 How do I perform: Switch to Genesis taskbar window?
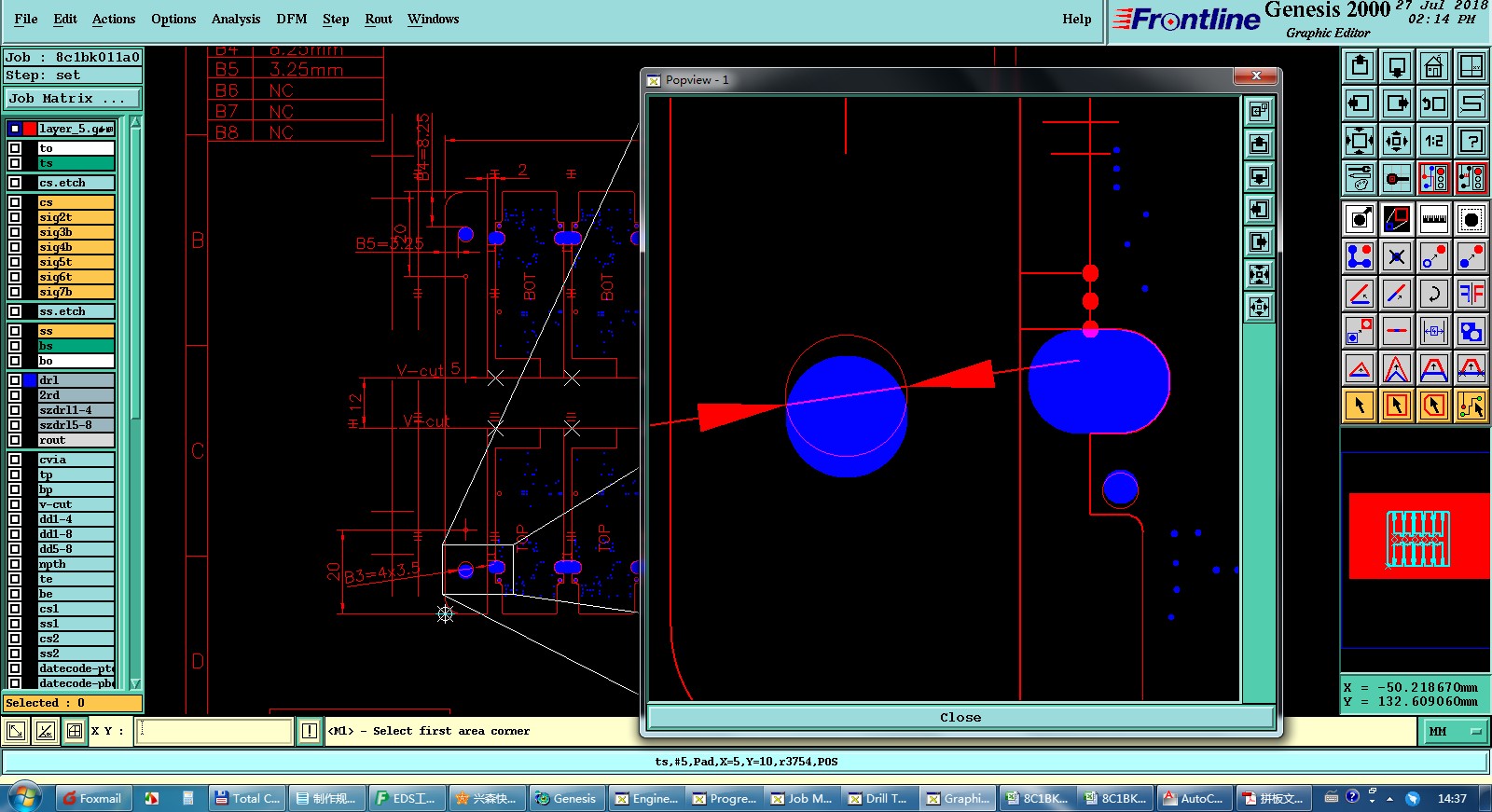[566, 799]
